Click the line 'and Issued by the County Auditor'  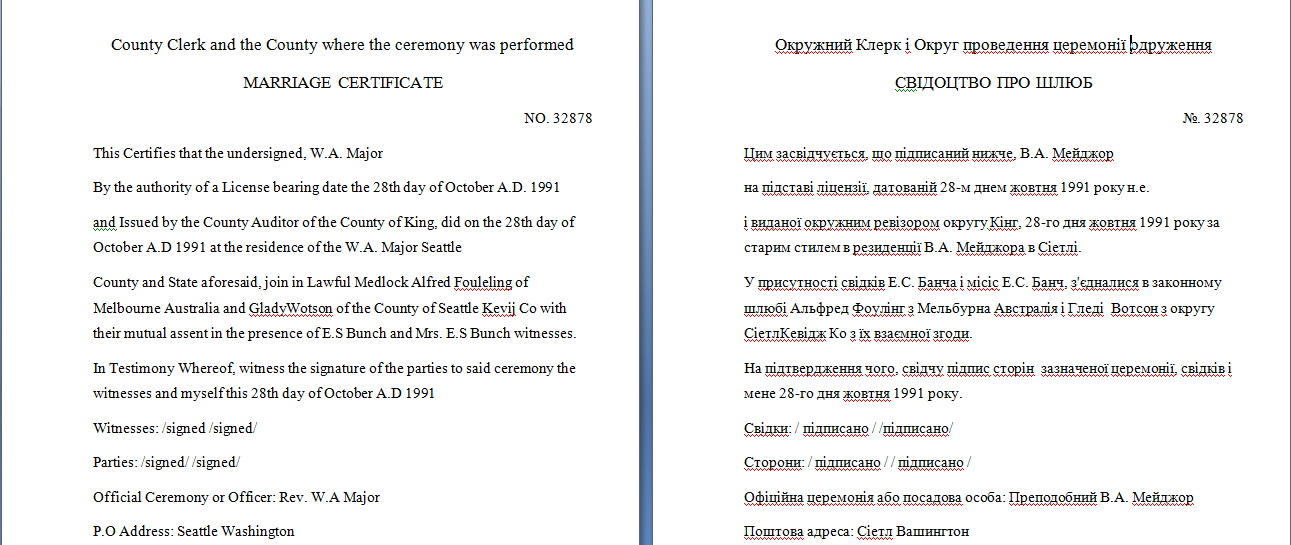click(x=334, y=222)
